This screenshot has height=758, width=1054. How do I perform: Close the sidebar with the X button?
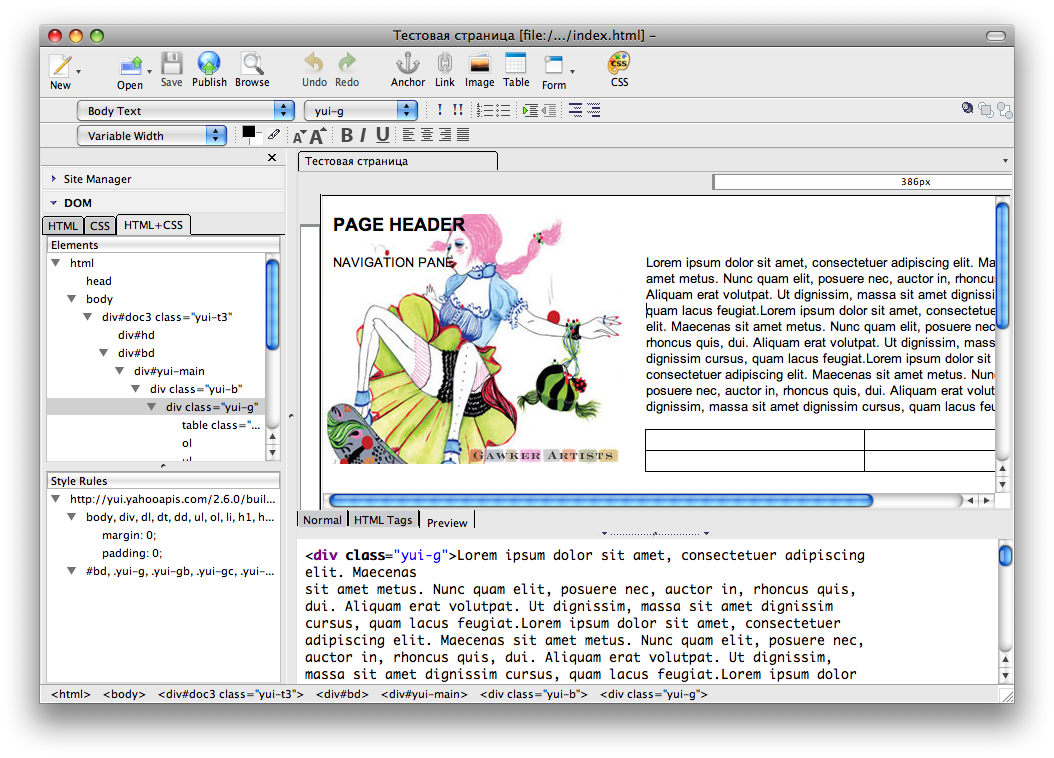click(x=272, y=157)
